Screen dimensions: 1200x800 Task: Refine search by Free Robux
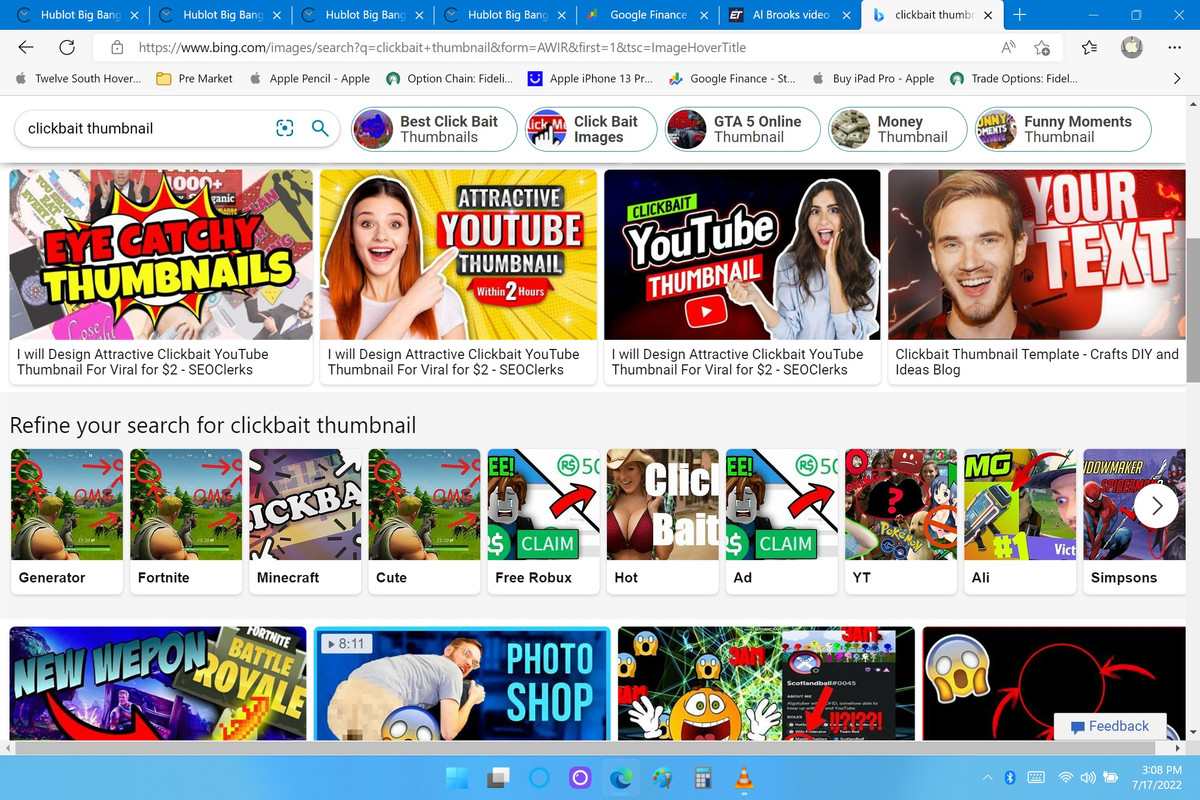[x=543, y=521]
